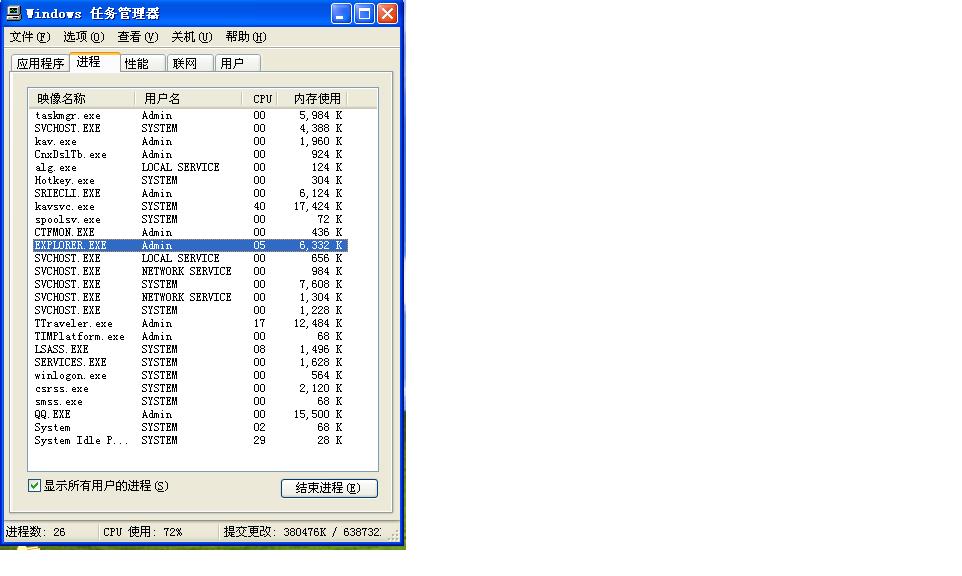Screen dimensions: 962x576
Task: Select the CnxDslTb.exe process
Action: [x=189, y=155]
